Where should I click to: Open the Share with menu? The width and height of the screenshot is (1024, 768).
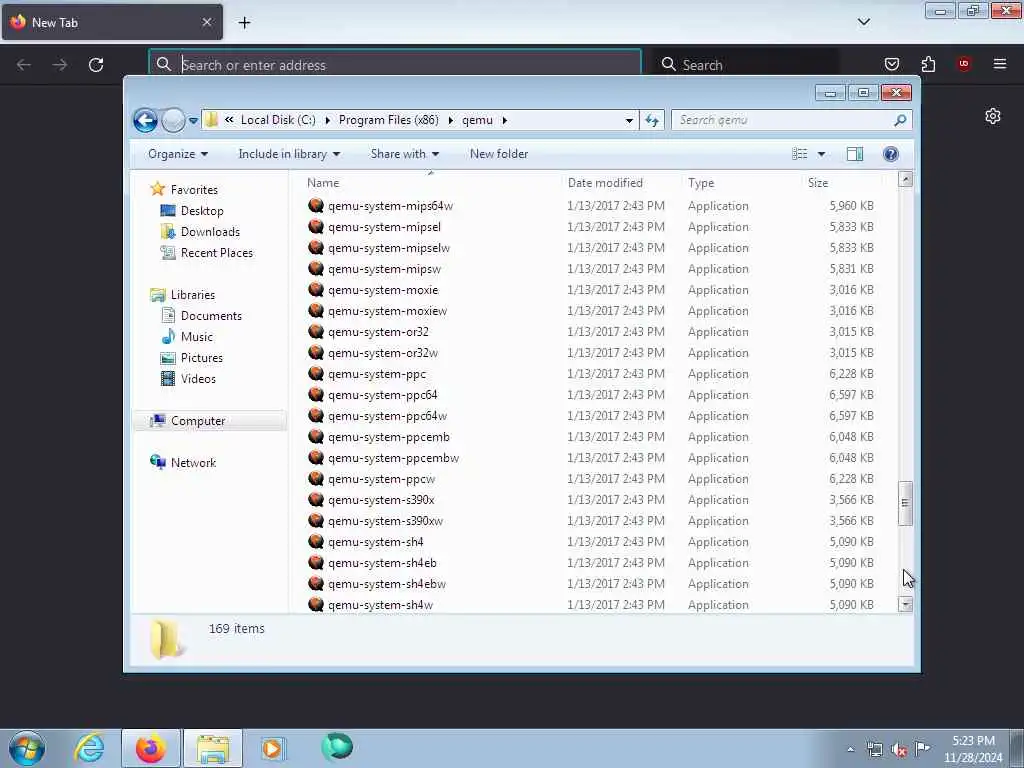pyautogui.click(x=405, y=154)
